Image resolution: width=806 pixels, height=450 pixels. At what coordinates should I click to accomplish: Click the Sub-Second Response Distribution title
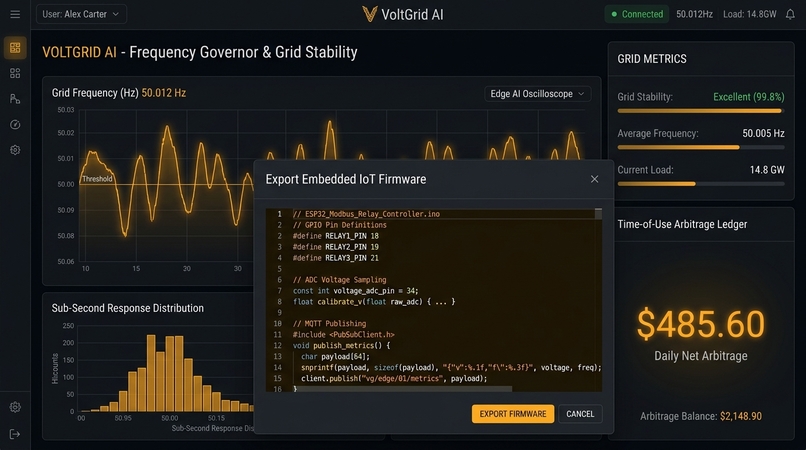[x=127, y=308]
